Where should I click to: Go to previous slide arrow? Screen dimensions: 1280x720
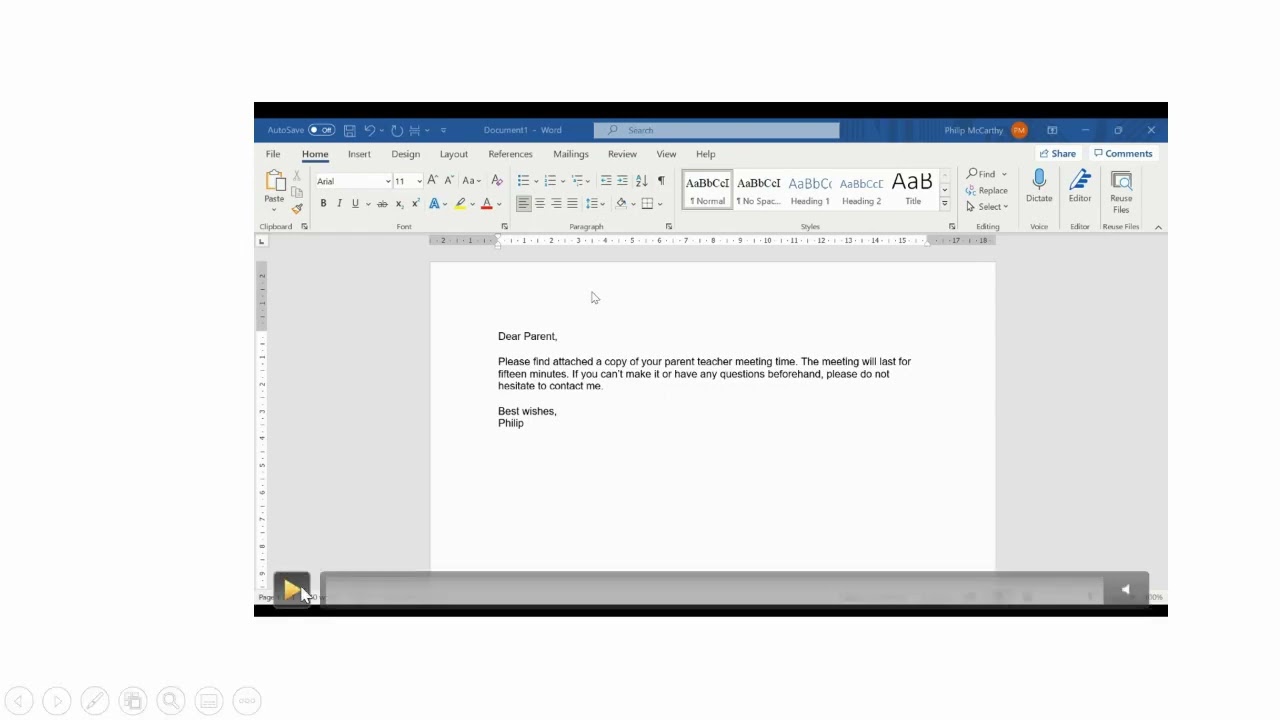point(19,702)
